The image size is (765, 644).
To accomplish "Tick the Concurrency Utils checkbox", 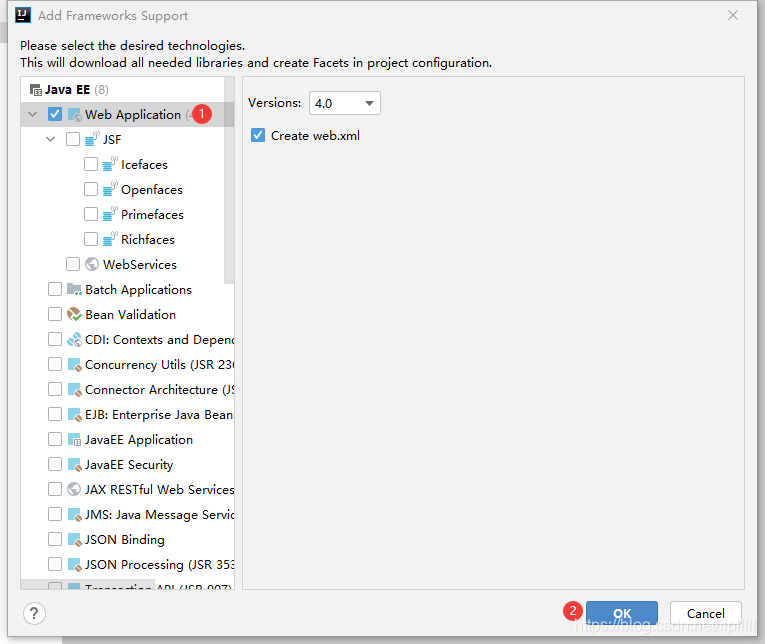I will (55, 364).
